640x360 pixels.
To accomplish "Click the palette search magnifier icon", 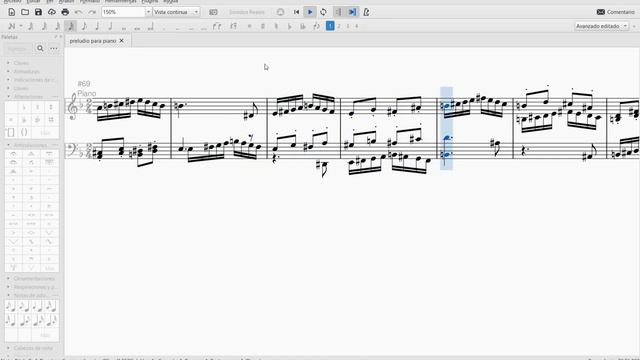I will point(40,48).
